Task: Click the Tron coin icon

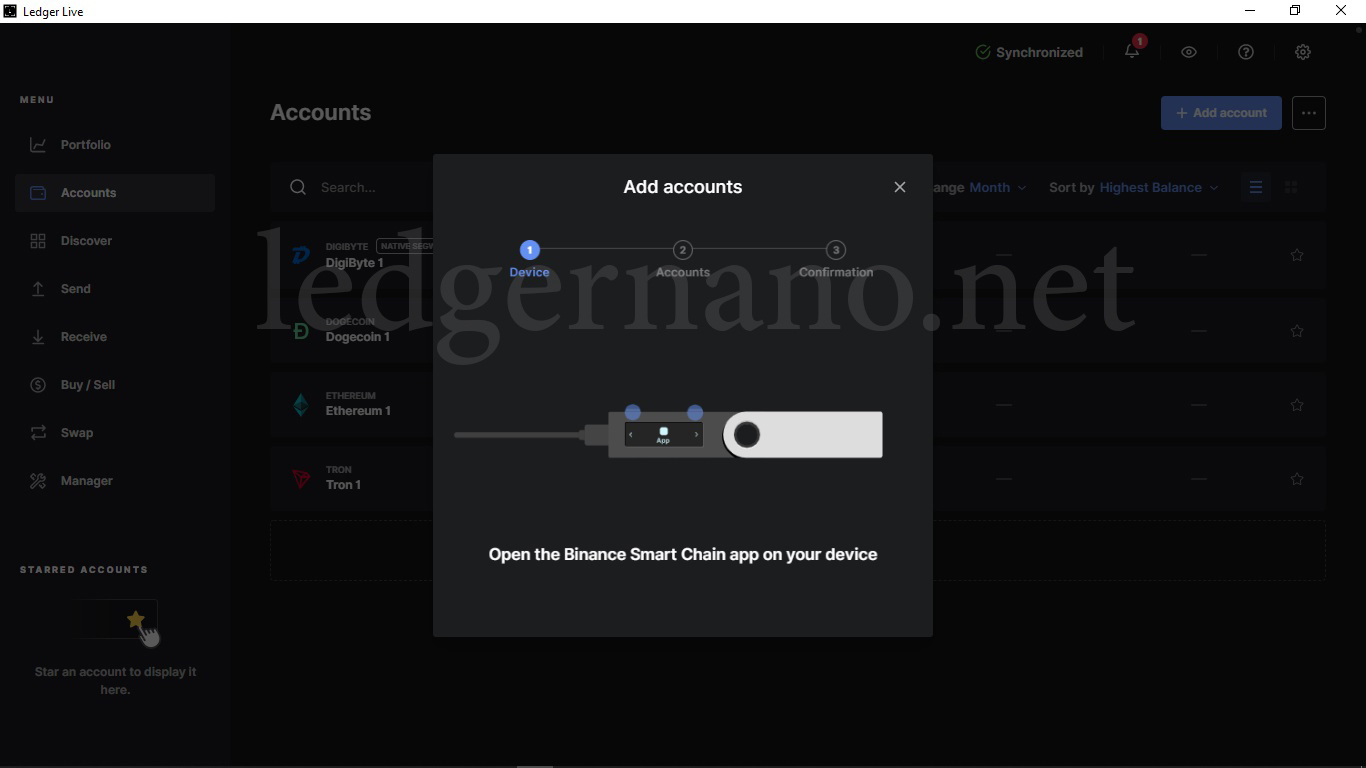Action: [301, 479]
